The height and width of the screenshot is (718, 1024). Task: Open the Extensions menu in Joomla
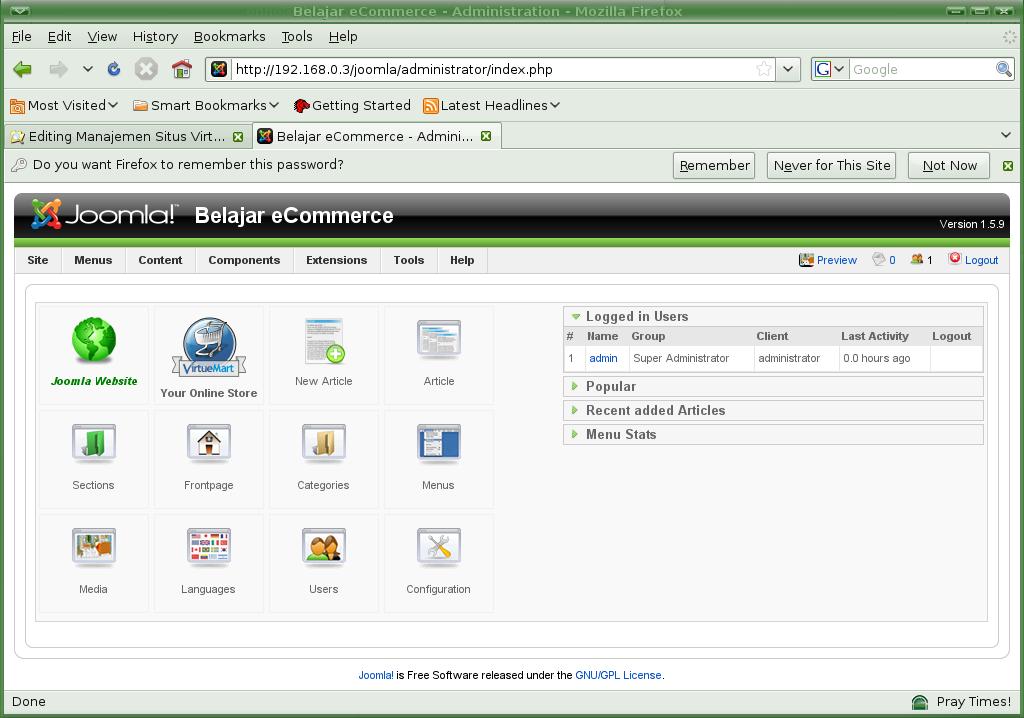336,260
